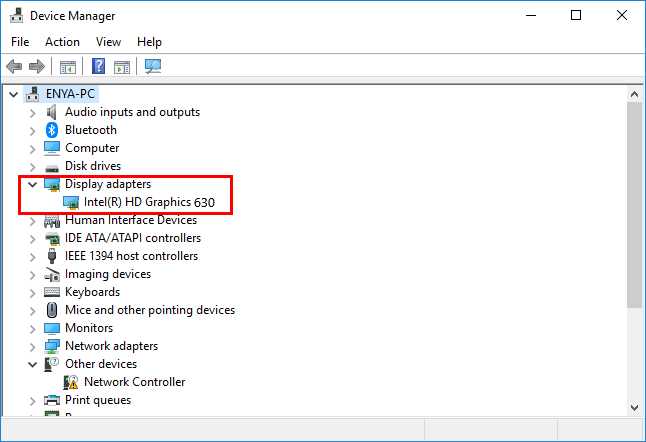
Task: Select the ENYA-PC label
Action: click(70, 94)
